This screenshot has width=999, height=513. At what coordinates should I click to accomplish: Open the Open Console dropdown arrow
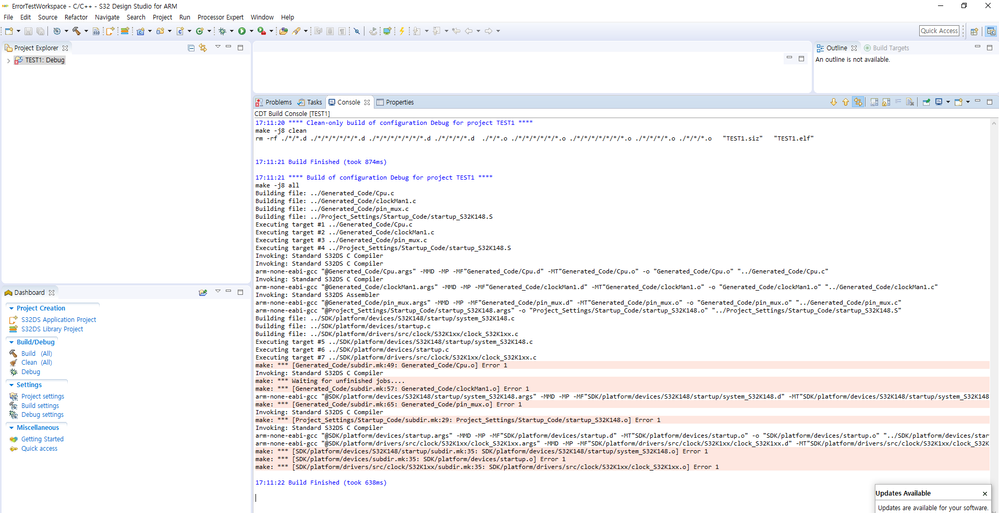pyautogui.click(x=968, y=101)
